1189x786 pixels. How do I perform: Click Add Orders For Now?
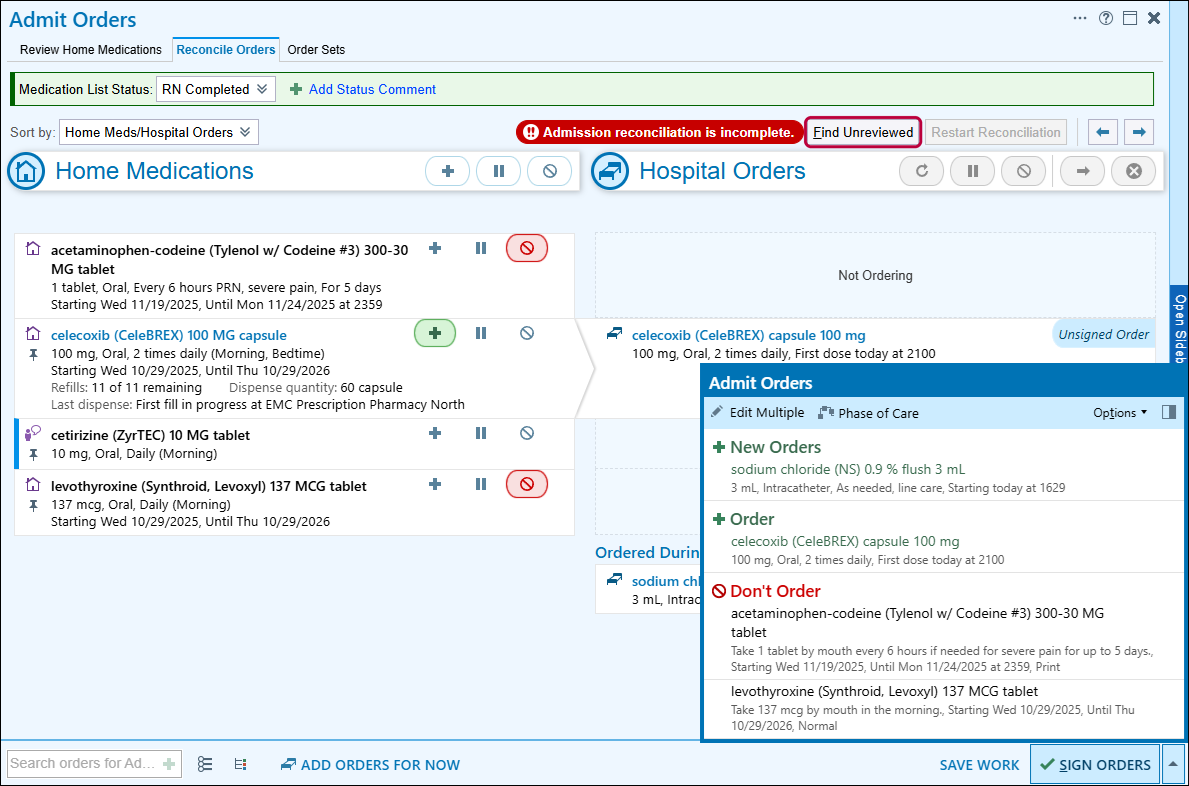coord(370,764)
